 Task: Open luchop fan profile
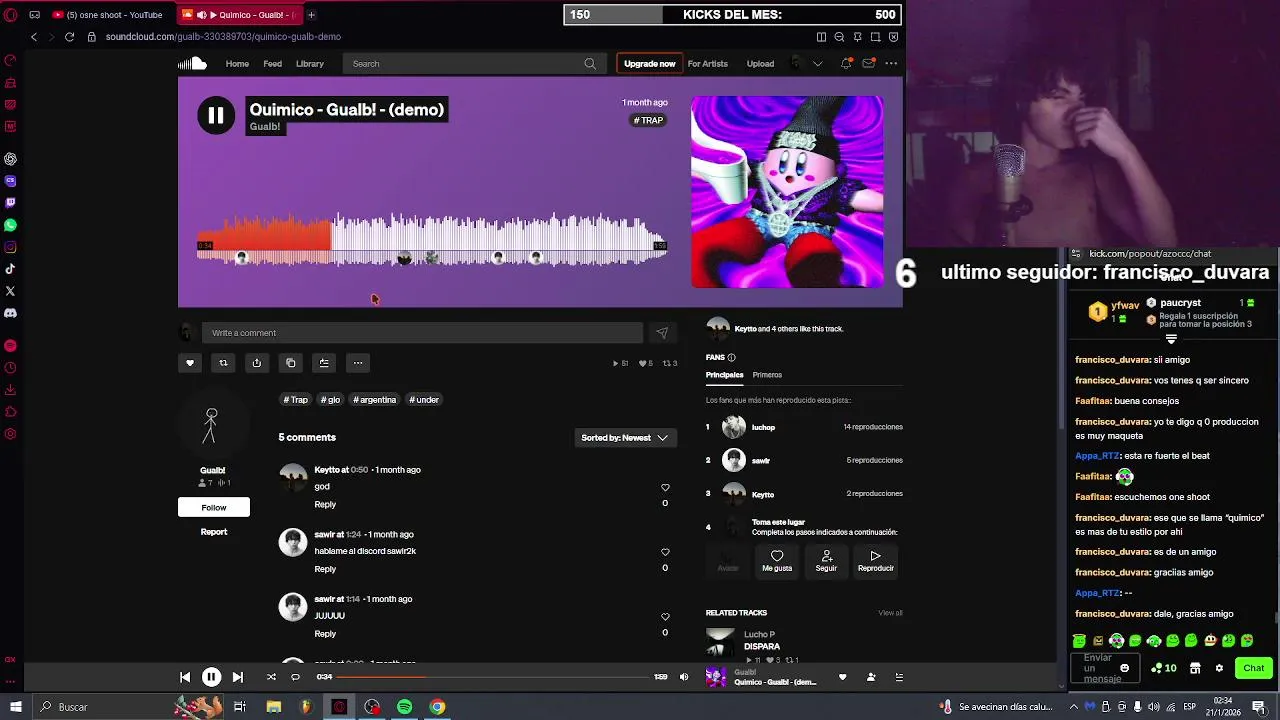(x=763, y=427)
